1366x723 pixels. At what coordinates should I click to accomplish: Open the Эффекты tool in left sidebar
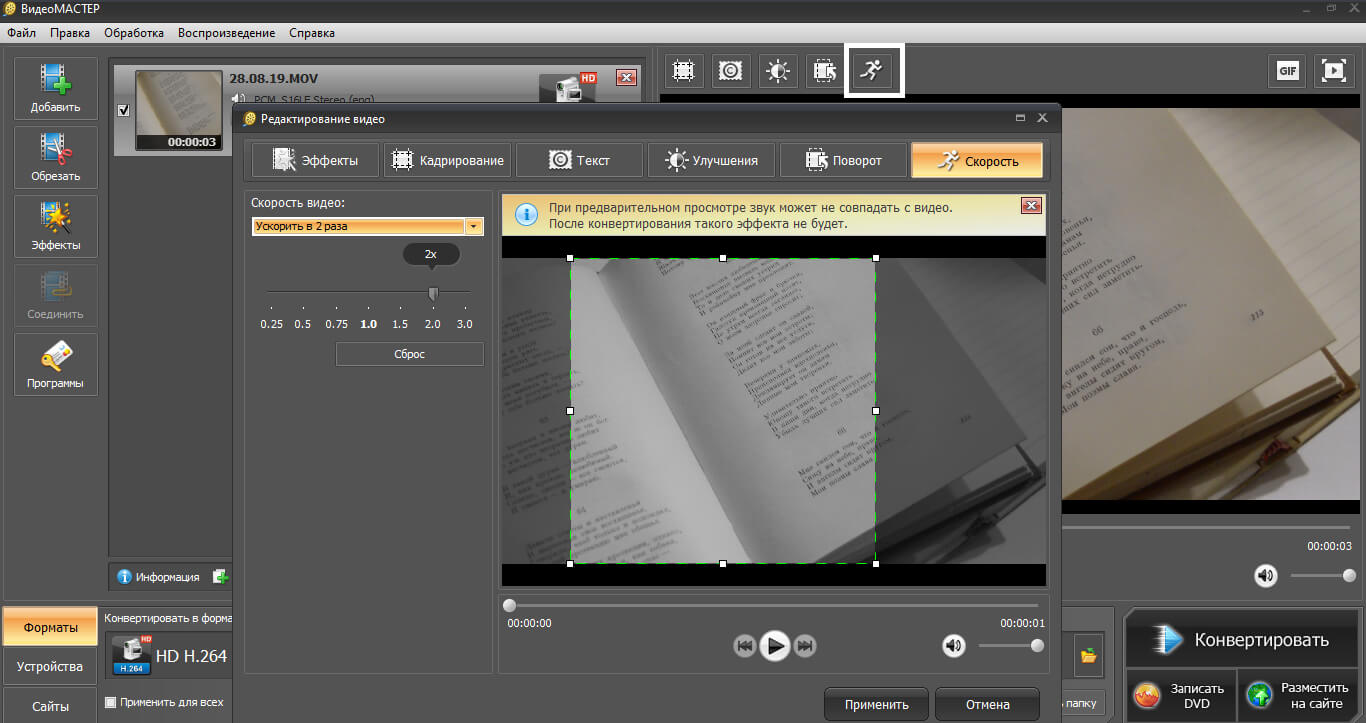[x=56, y=227]
